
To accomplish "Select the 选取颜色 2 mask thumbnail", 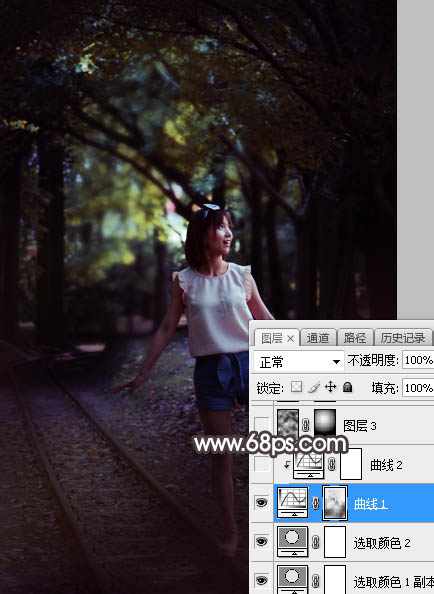I will click(x=335, y=542).
